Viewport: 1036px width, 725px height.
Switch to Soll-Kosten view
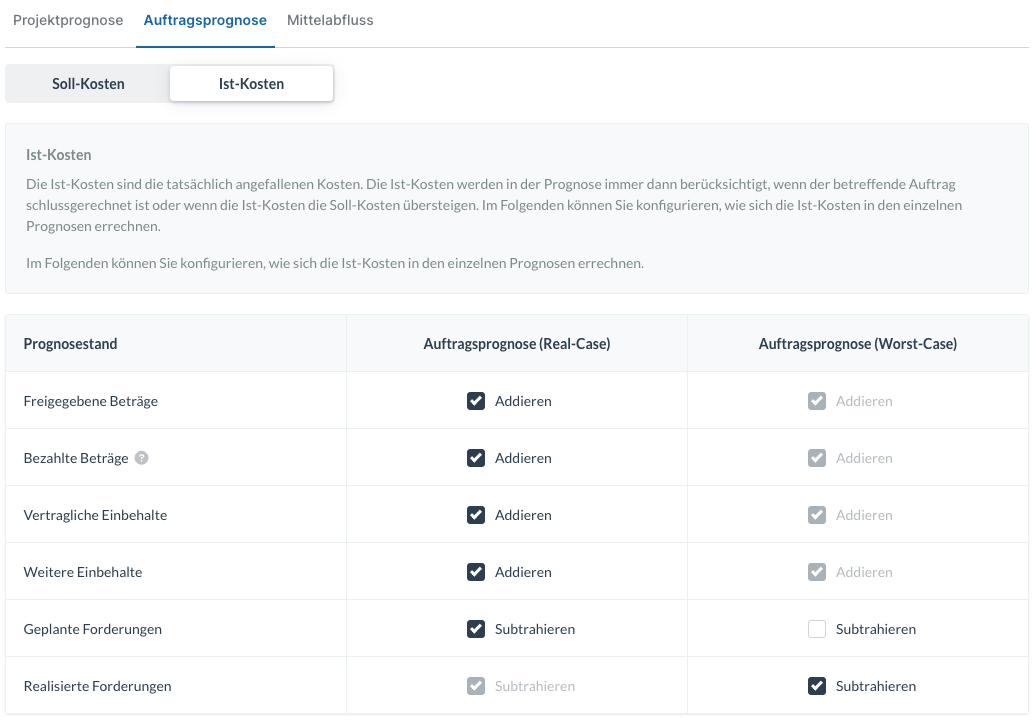88,83
